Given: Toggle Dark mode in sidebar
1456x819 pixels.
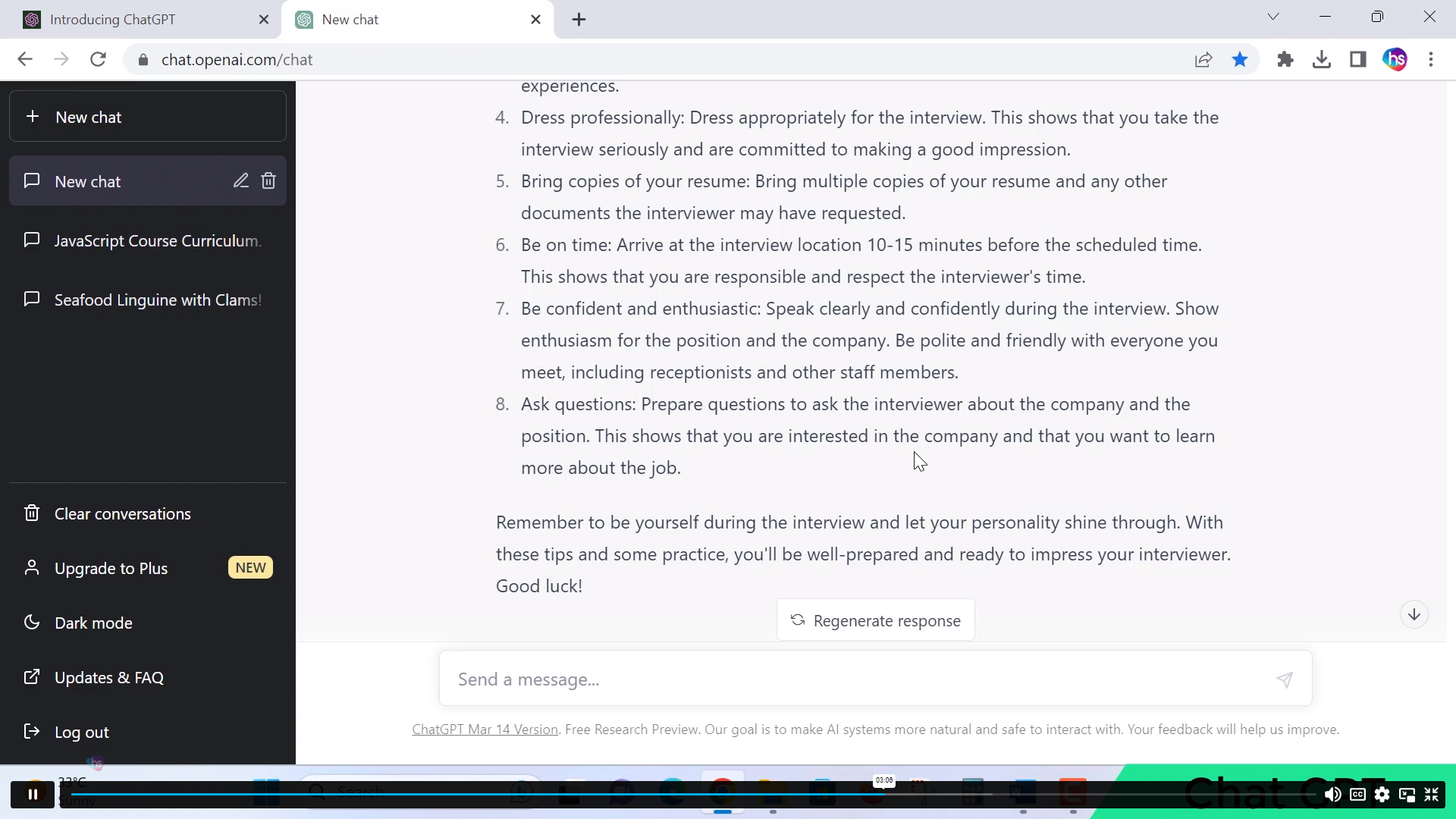Looking at the screenshot, I should click(93, 623).
